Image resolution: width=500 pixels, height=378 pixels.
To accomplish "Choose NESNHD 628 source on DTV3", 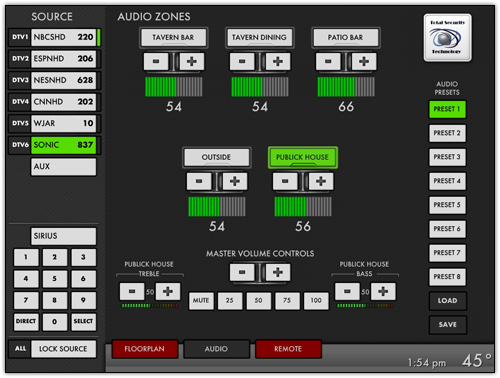I will click(x=63, y=80).
